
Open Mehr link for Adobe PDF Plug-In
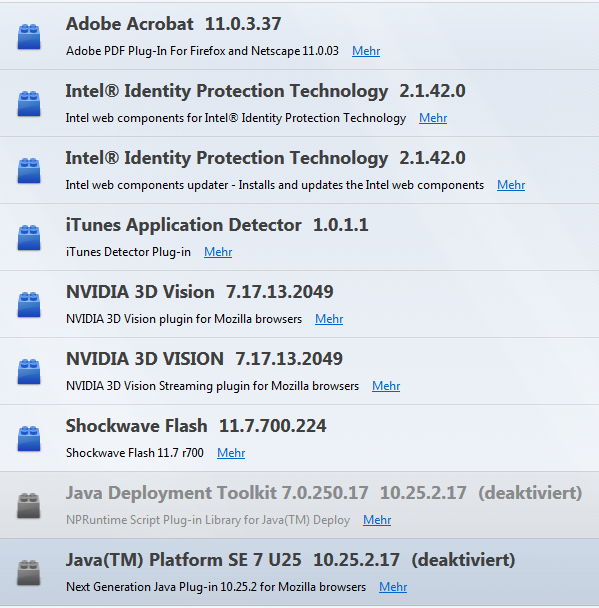pyautogui.click(x=366, y=51)
